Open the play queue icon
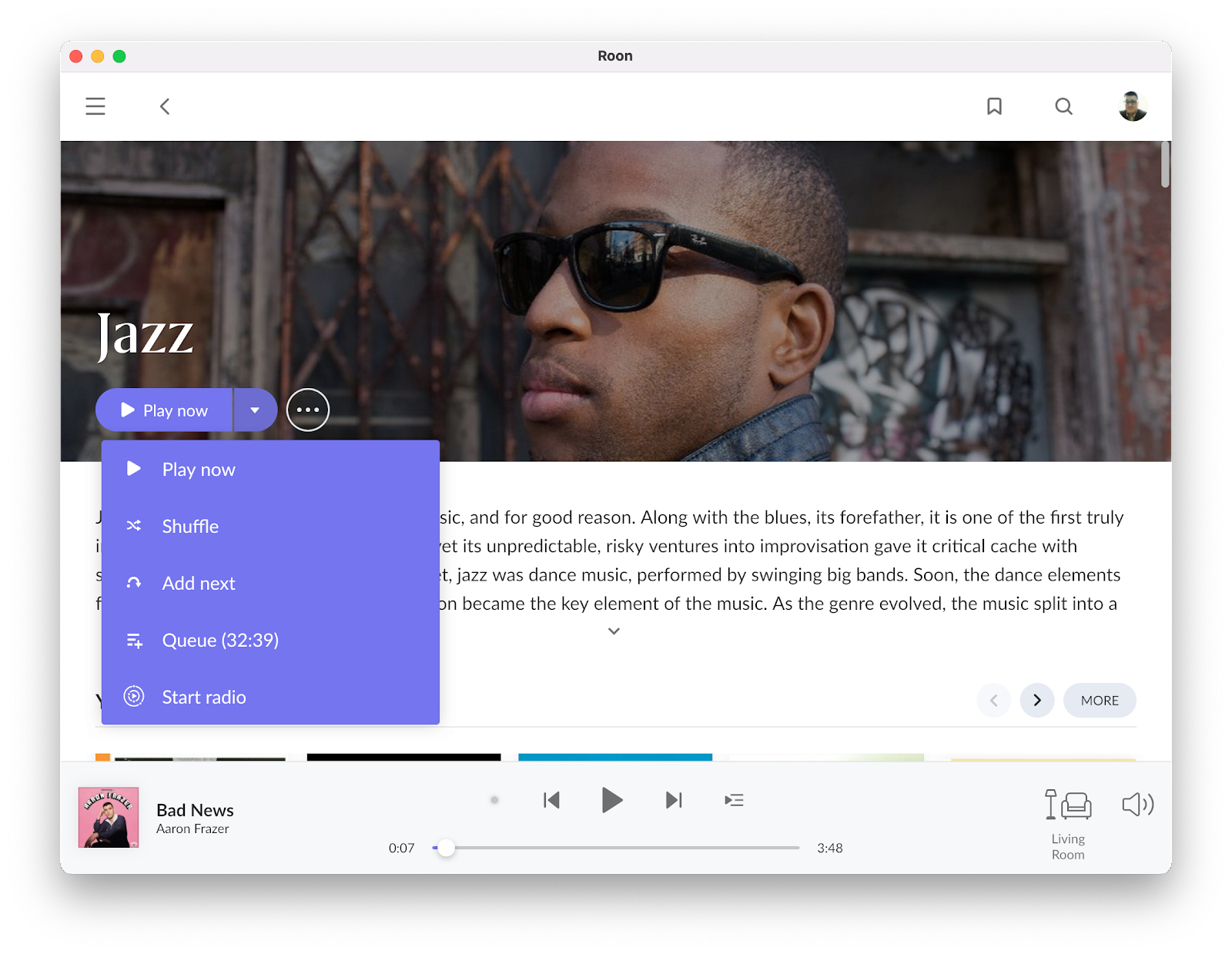 pos(734,800)
